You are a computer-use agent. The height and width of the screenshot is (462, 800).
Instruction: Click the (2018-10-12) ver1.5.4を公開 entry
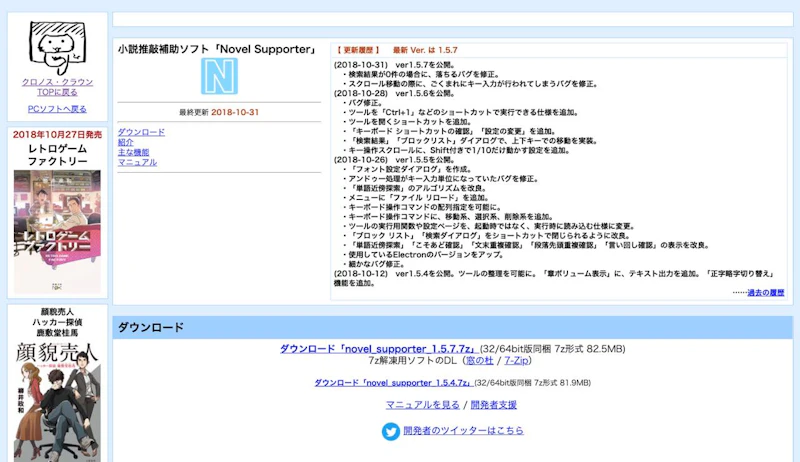554,278
